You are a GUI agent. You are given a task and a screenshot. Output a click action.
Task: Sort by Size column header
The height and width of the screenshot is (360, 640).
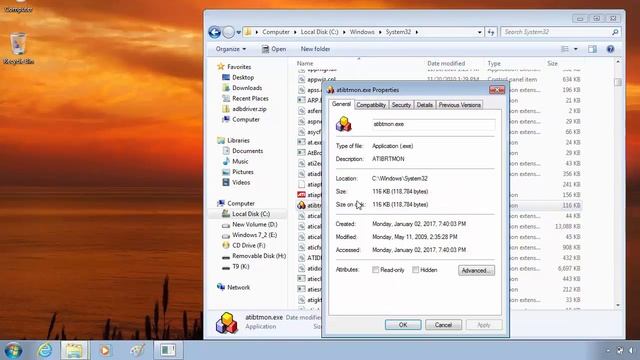[552, 63]
